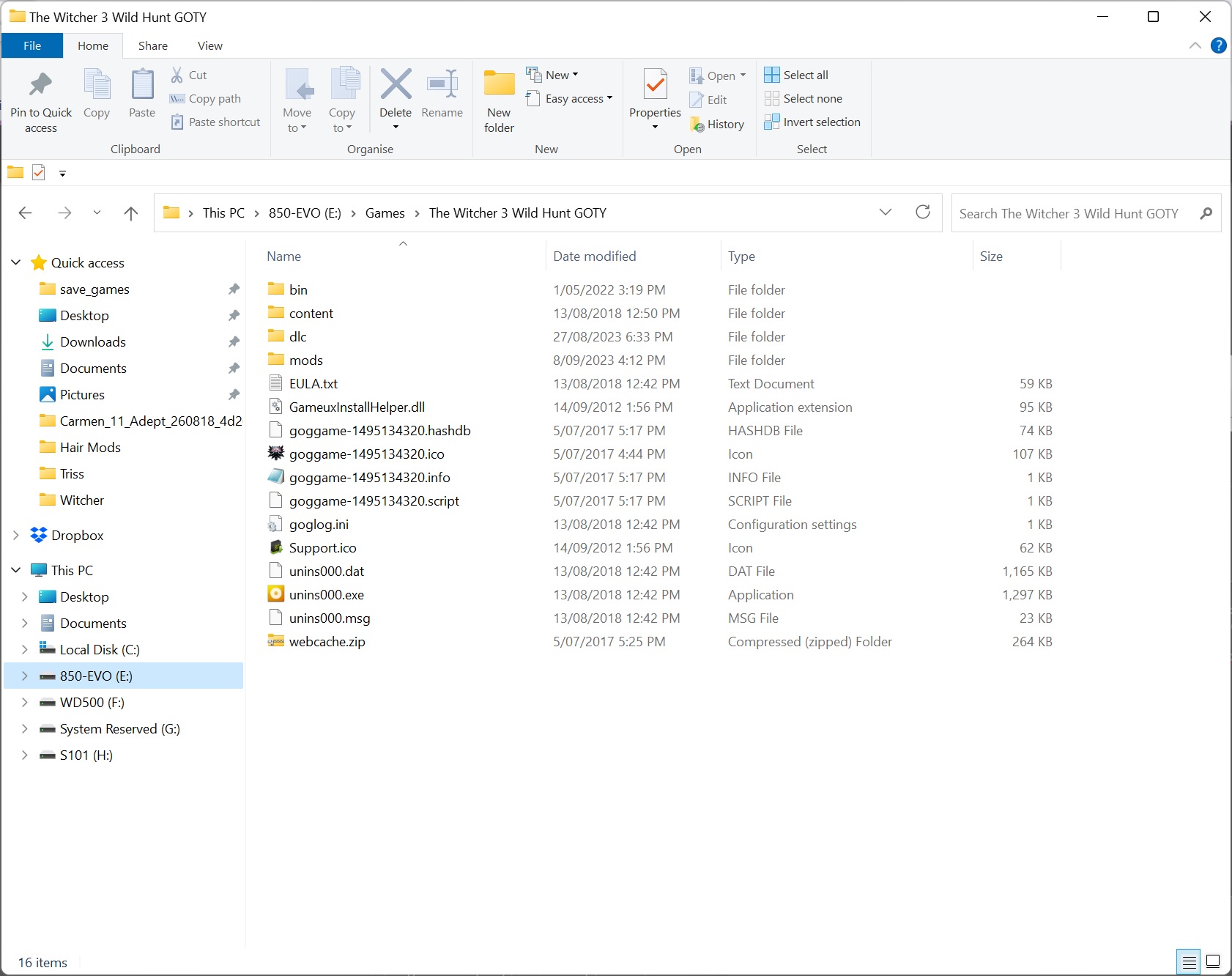Select the EULA.txt file
The image size is (1232, 976).
click(x=313, y=383)
